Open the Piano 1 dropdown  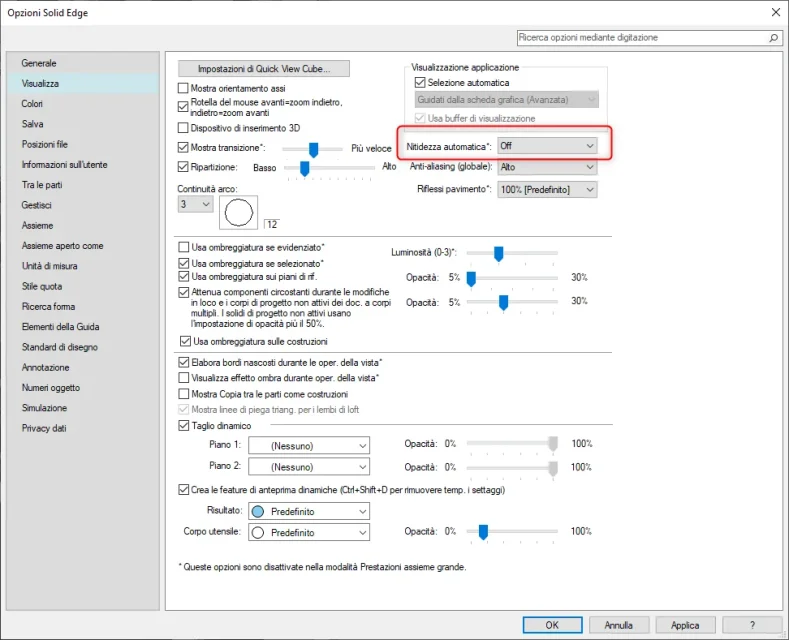click(309, 446)
